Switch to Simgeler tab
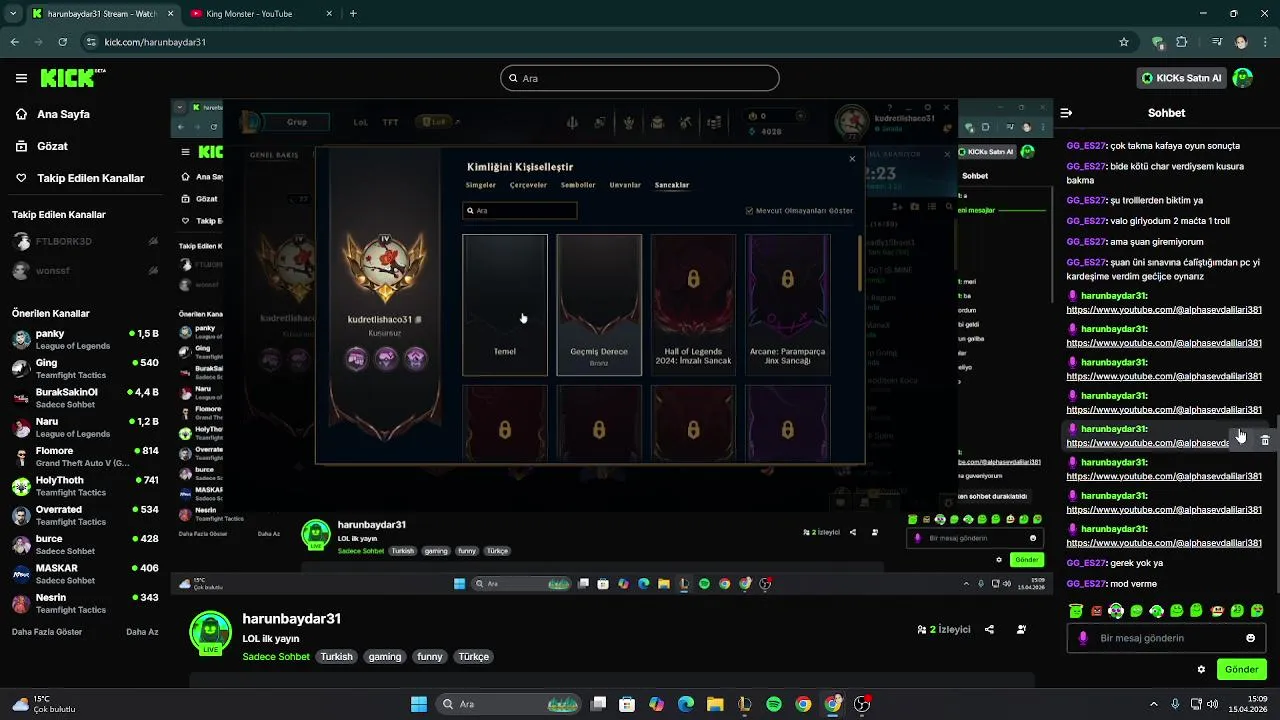 [x=481, y=185]
